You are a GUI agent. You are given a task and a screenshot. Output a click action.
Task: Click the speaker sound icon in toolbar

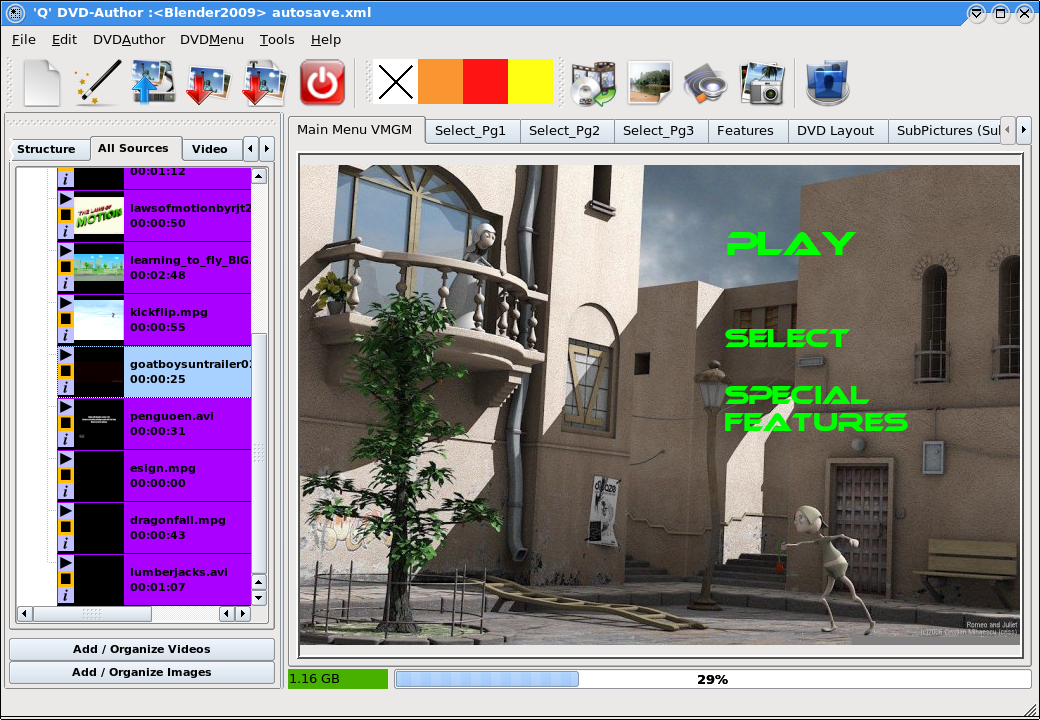(705, 83)
